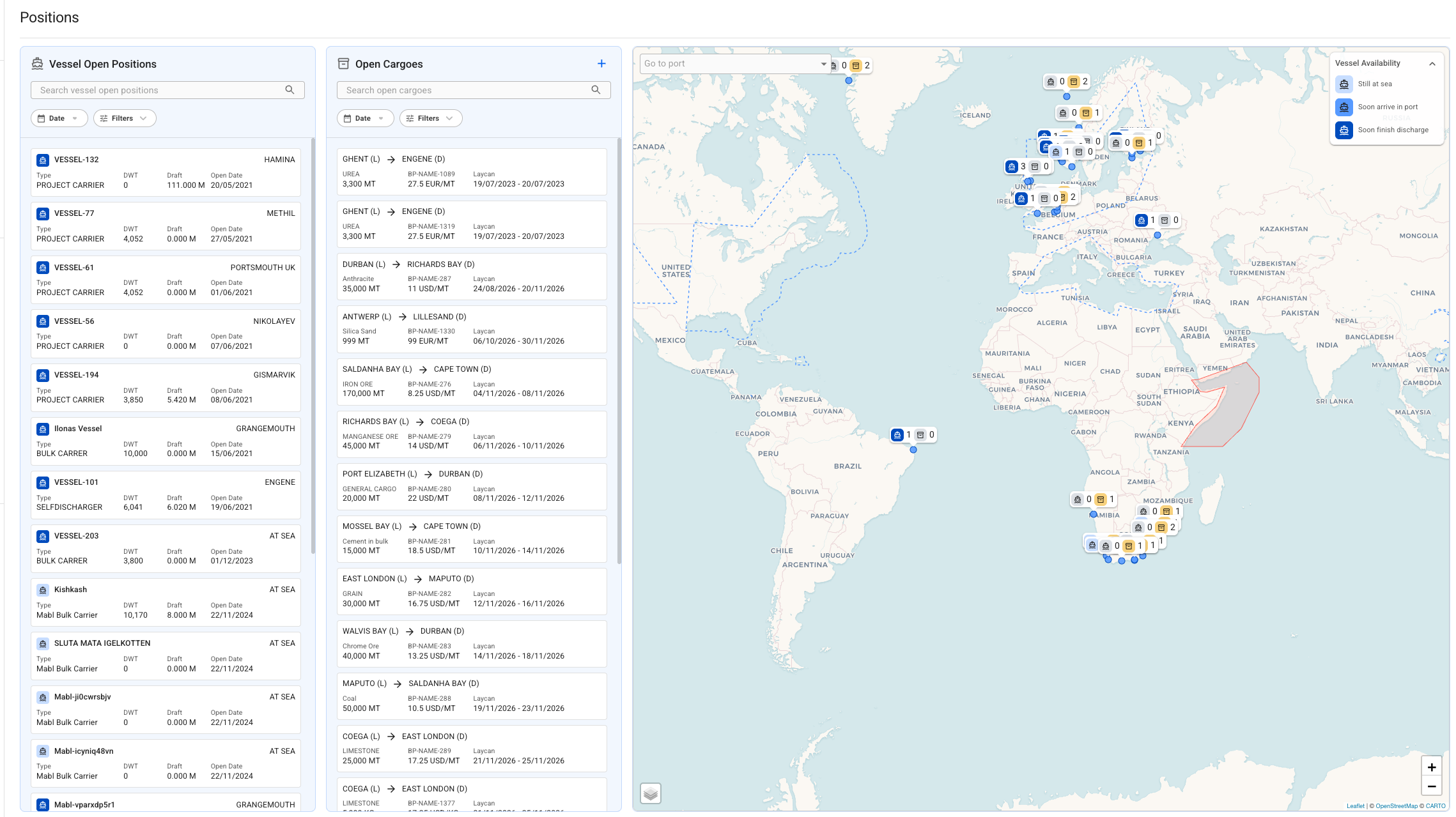Open the OpenStreetMap attribution link

(x=1397, y=806)
